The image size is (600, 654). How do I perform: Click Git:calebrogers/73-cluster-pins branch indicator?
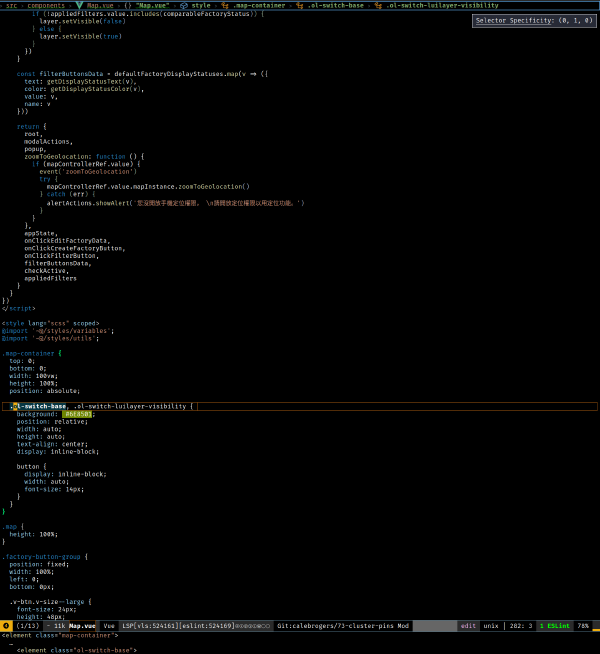pos(335,626)
